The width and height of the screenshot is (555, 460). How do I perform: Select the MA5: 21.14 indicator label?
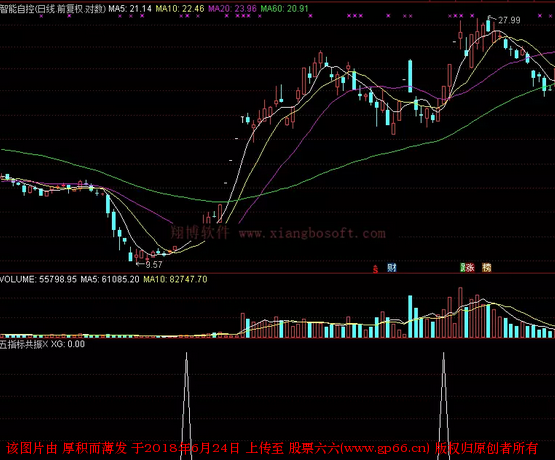(130, 8)
